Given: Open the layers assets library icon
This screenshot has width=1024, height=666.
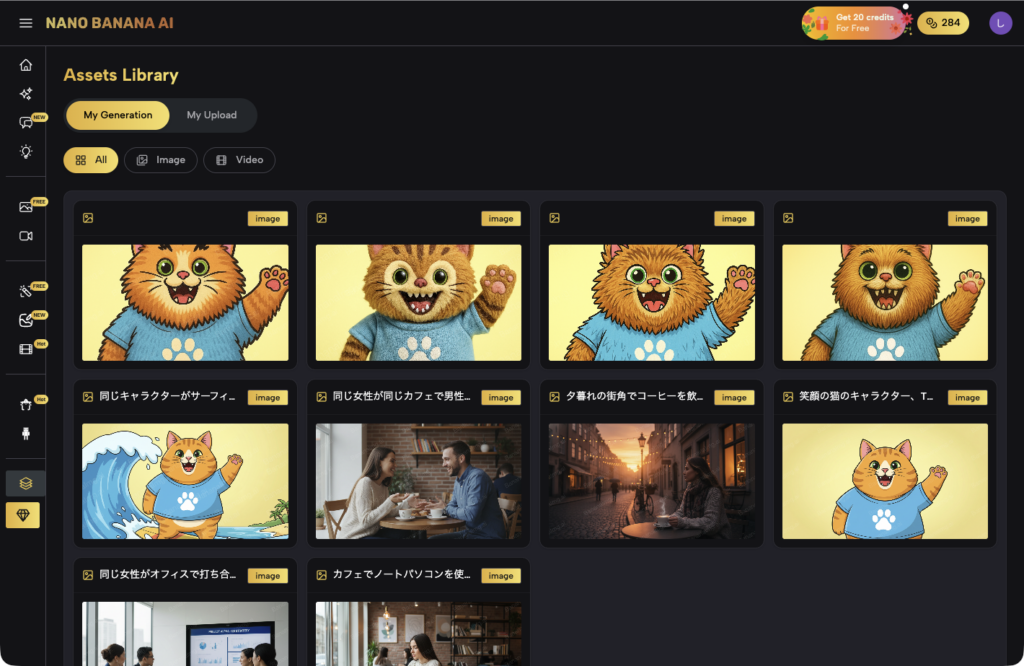Looking at the screenshot, I should tap(26, 483).
